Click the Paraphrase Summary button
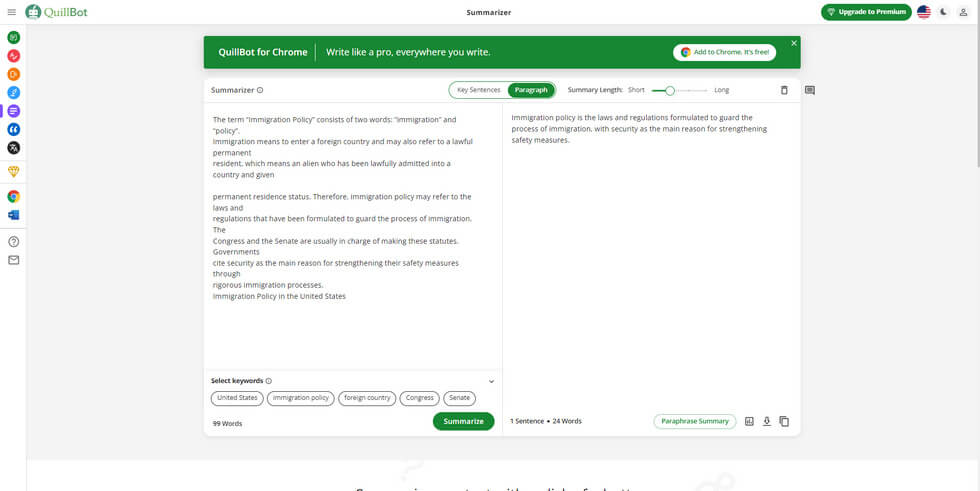This screenshot has height=491, width=980. click(694, 421)
